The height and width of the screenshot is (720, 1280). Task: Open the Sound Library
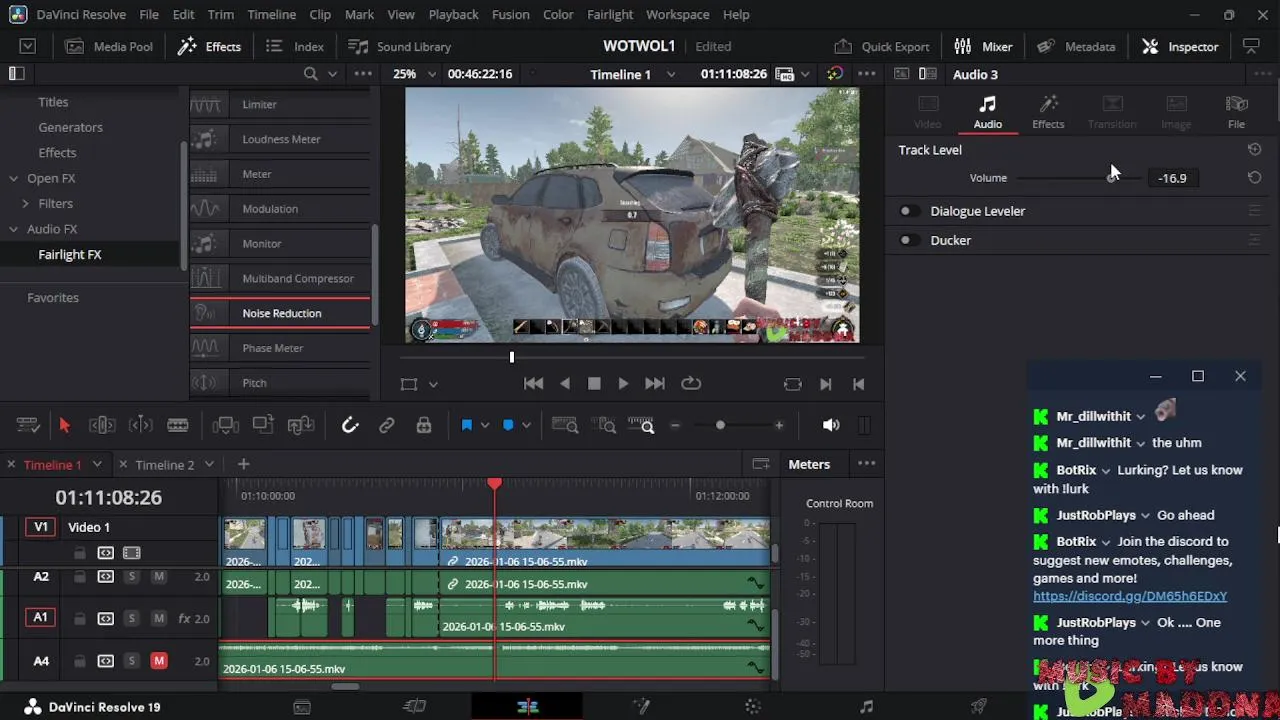tap(399, 46)
